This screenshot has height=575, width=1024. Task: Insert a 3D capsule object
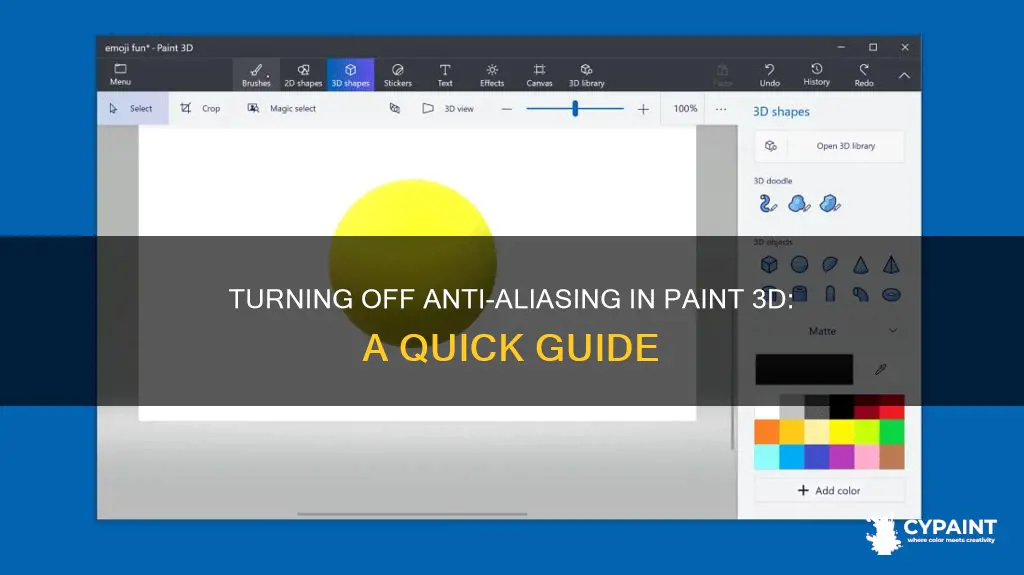point(830,295)
